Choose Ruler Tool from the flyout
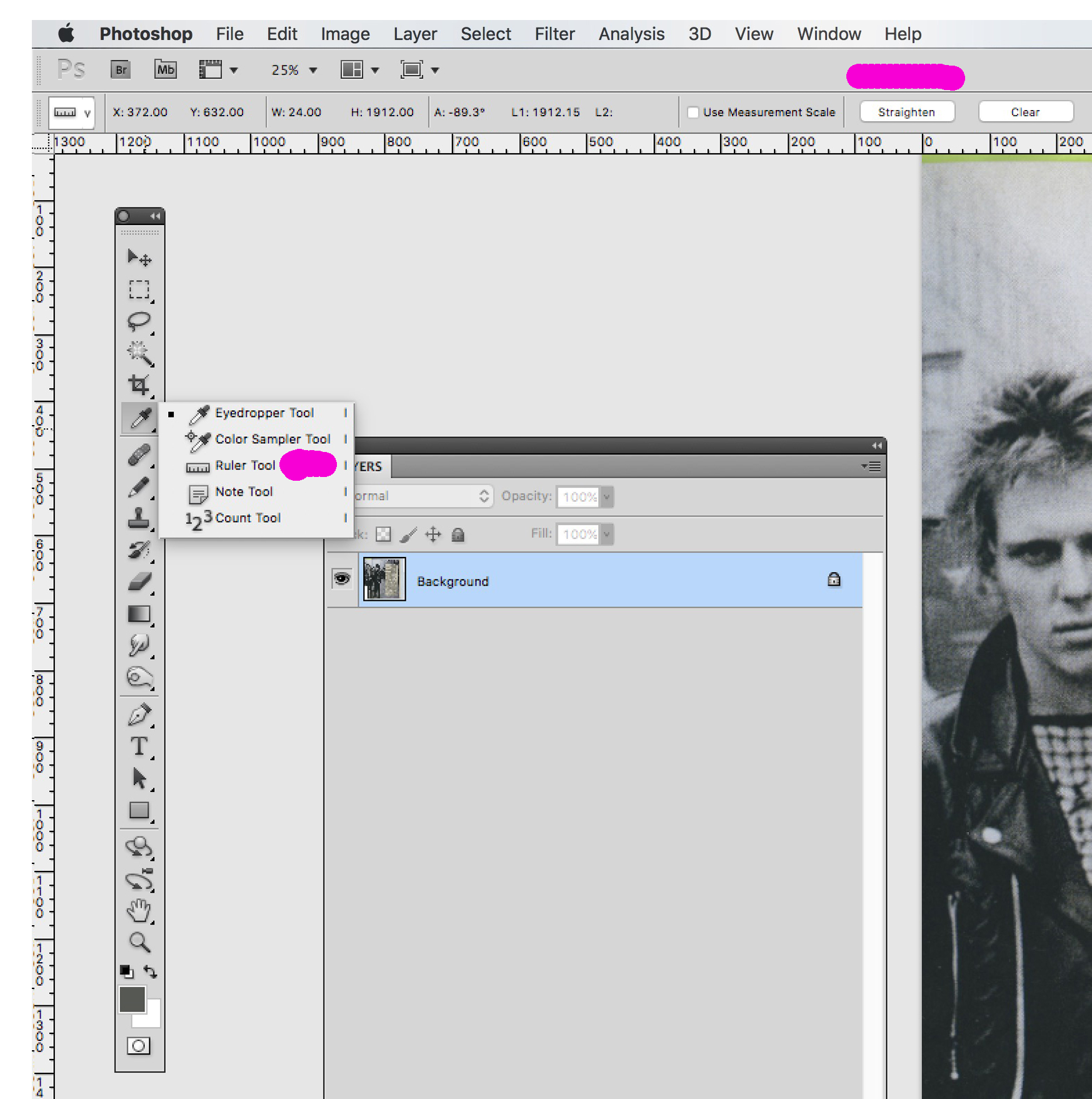This screenshot has width=1092, height=1099. tap(245, 466)
